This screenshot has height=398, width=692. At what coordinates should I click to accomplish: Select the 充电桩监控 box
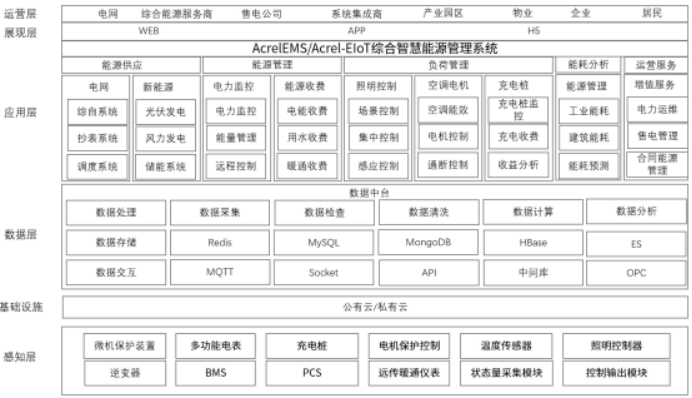pyautogui.click(x=519, y=110)
